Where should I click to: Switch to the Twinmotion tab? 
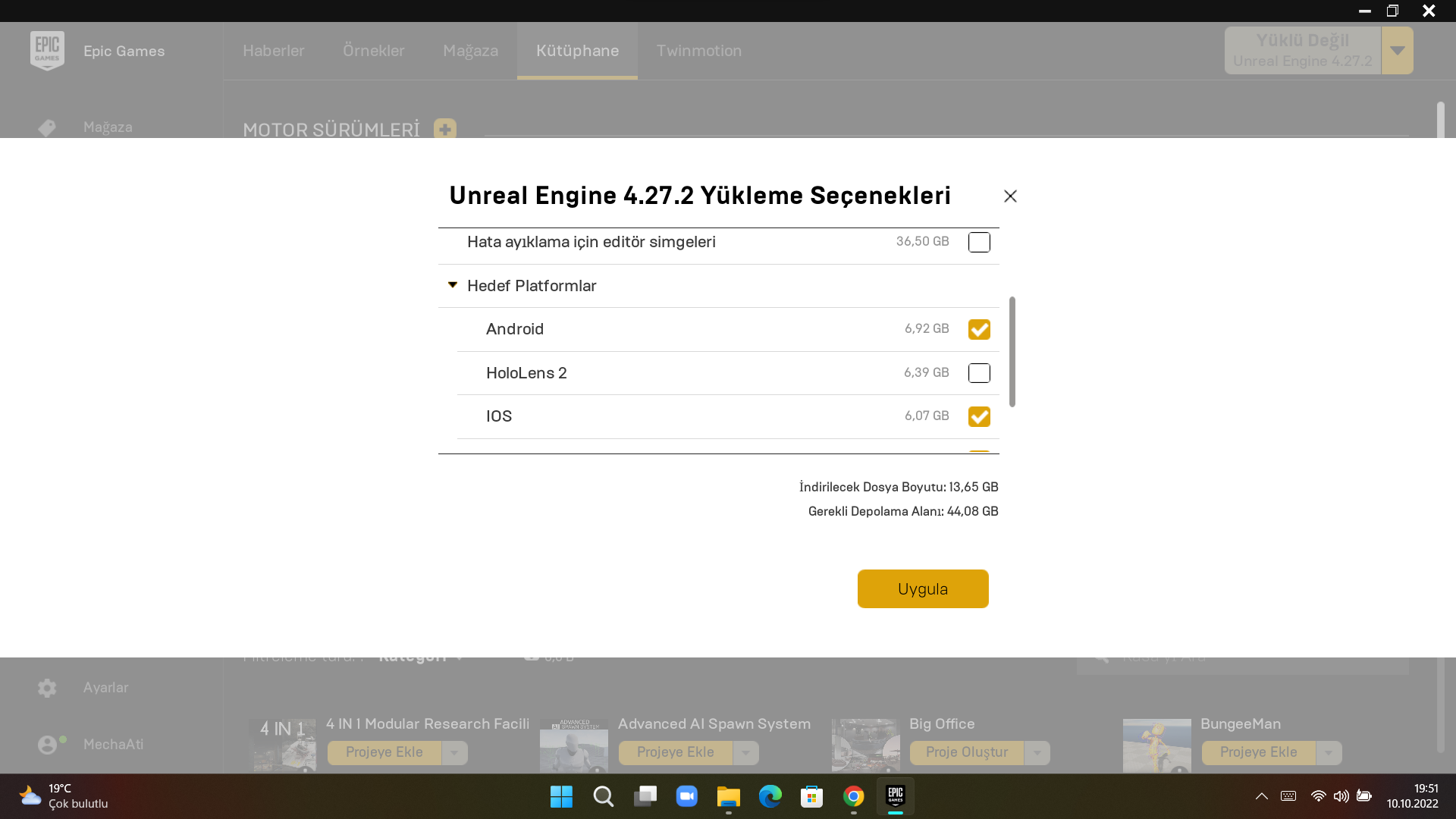click(x=699, y=51)
